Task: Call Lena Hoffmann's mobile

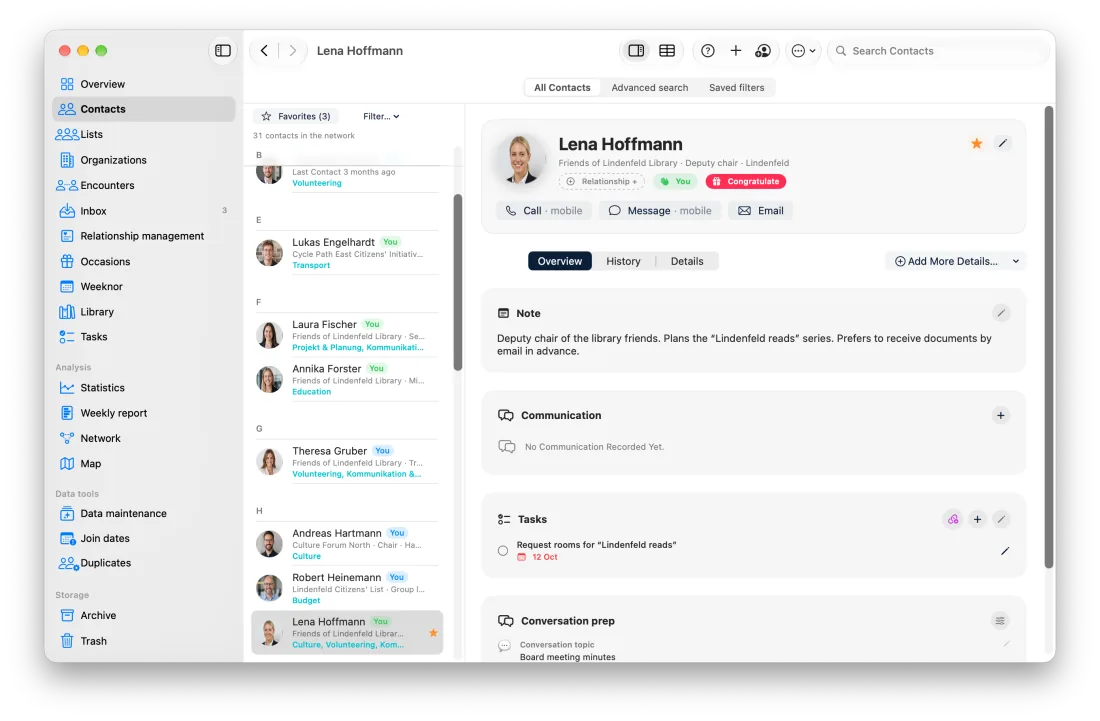Action: pyautogui.click(x=544, y=210)
